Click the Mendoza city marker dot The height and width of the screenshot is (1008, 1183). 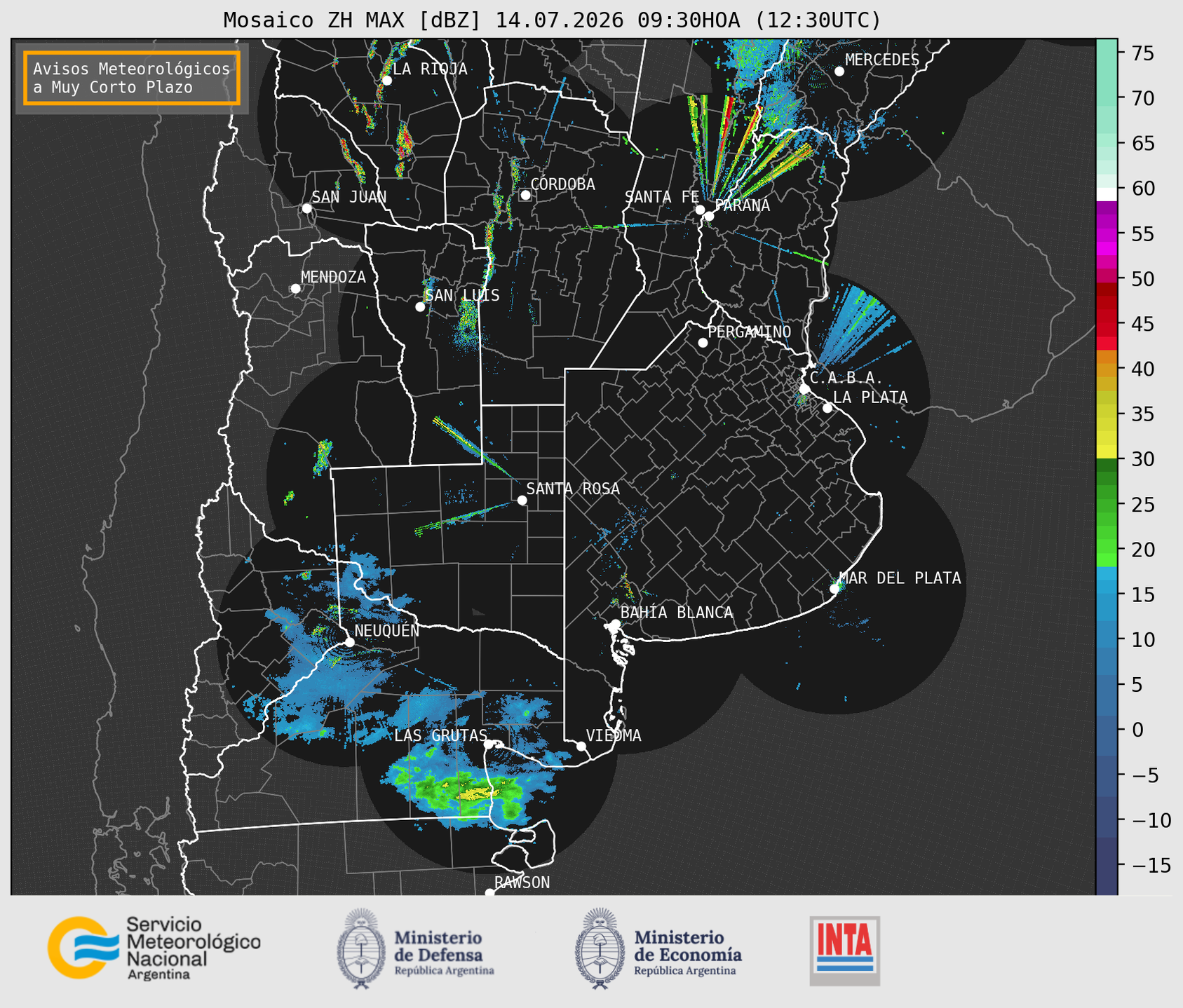point(295,289)
